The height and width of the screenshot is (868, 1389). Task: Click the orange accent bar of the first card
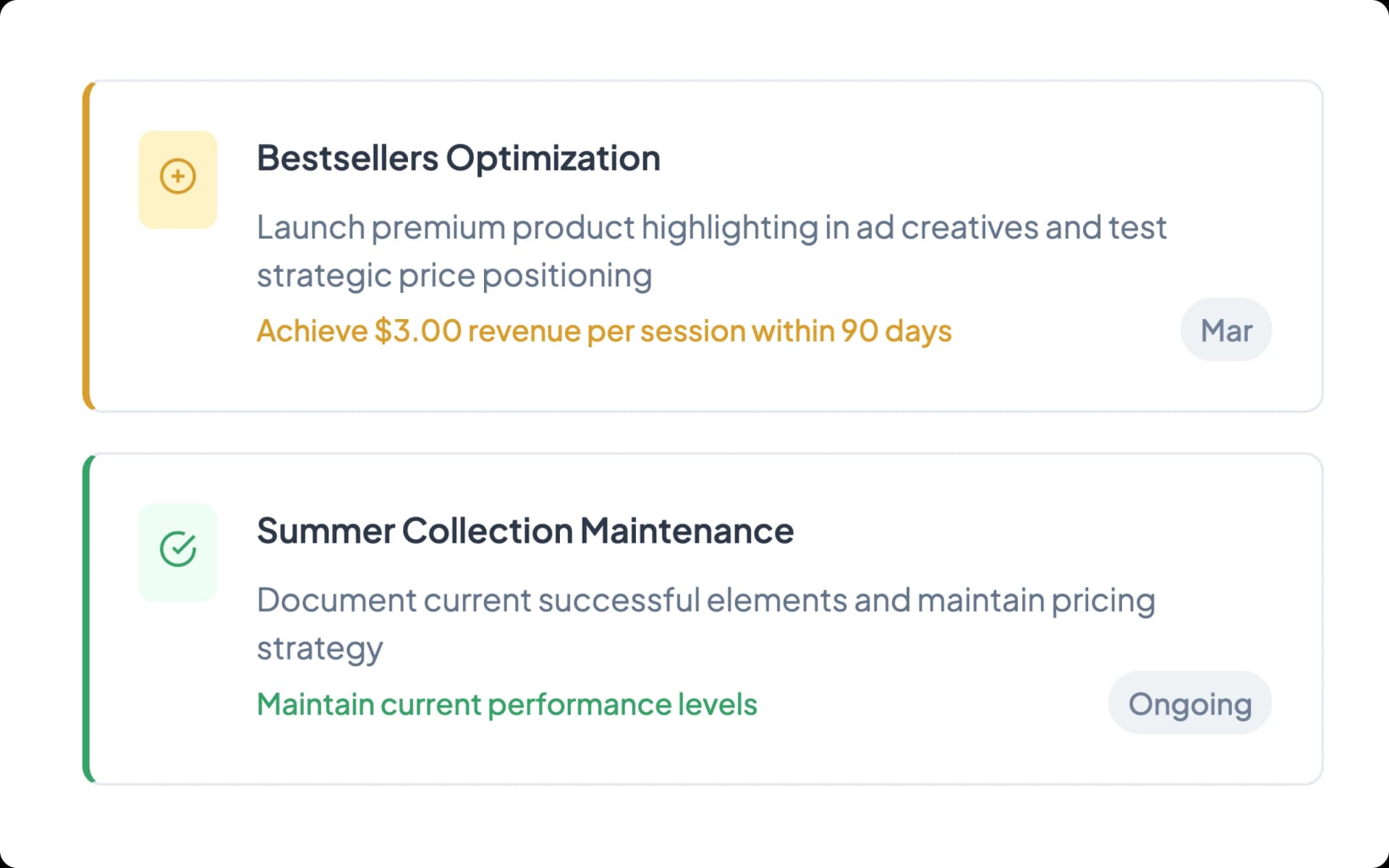(x=88, y=246)
